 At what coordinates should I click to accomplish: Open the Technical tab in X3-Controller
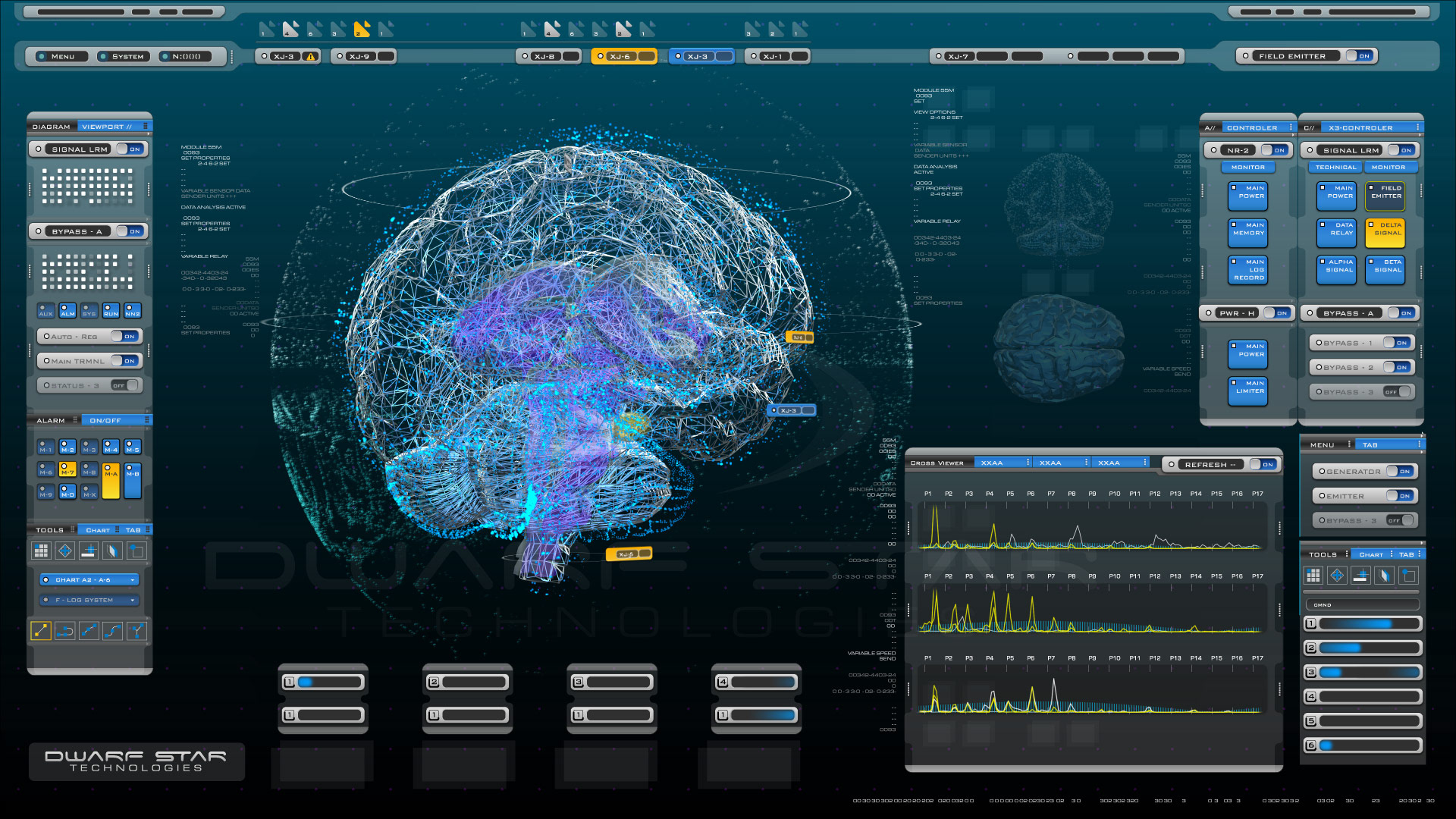point(1335,167)
